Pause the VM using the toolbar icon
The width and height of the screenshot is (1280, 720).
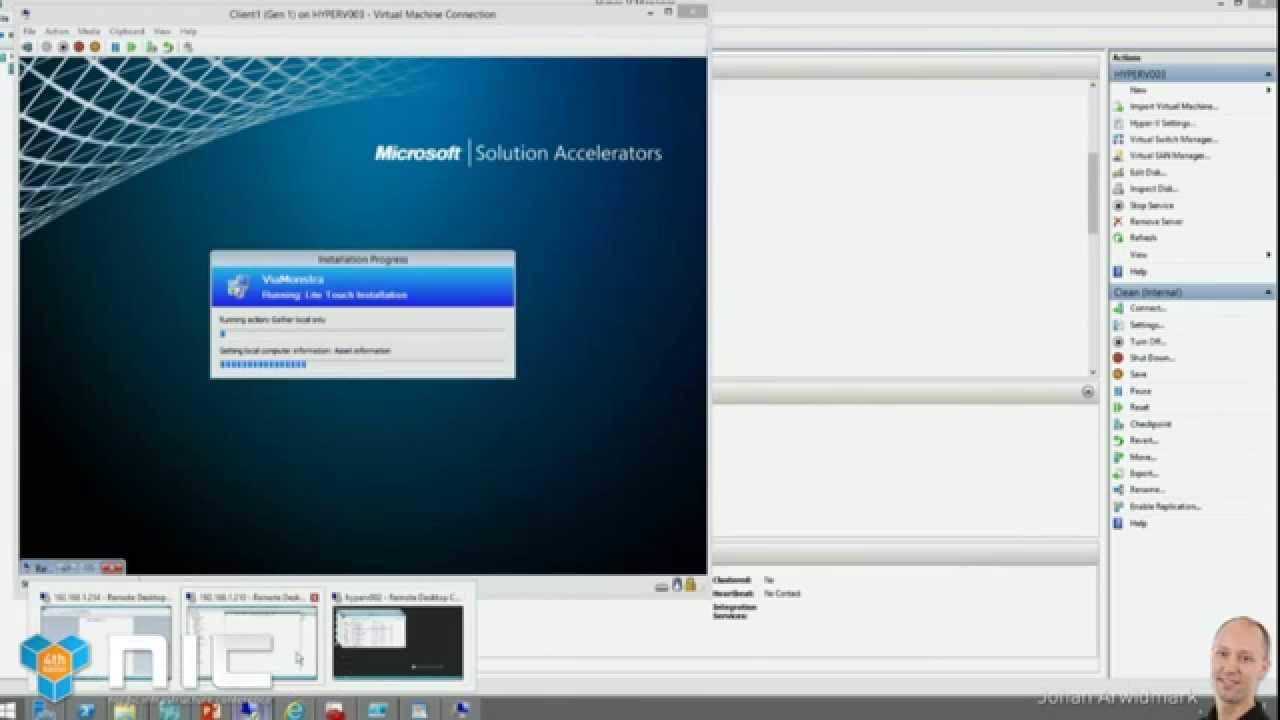click(x=115, y=47)
